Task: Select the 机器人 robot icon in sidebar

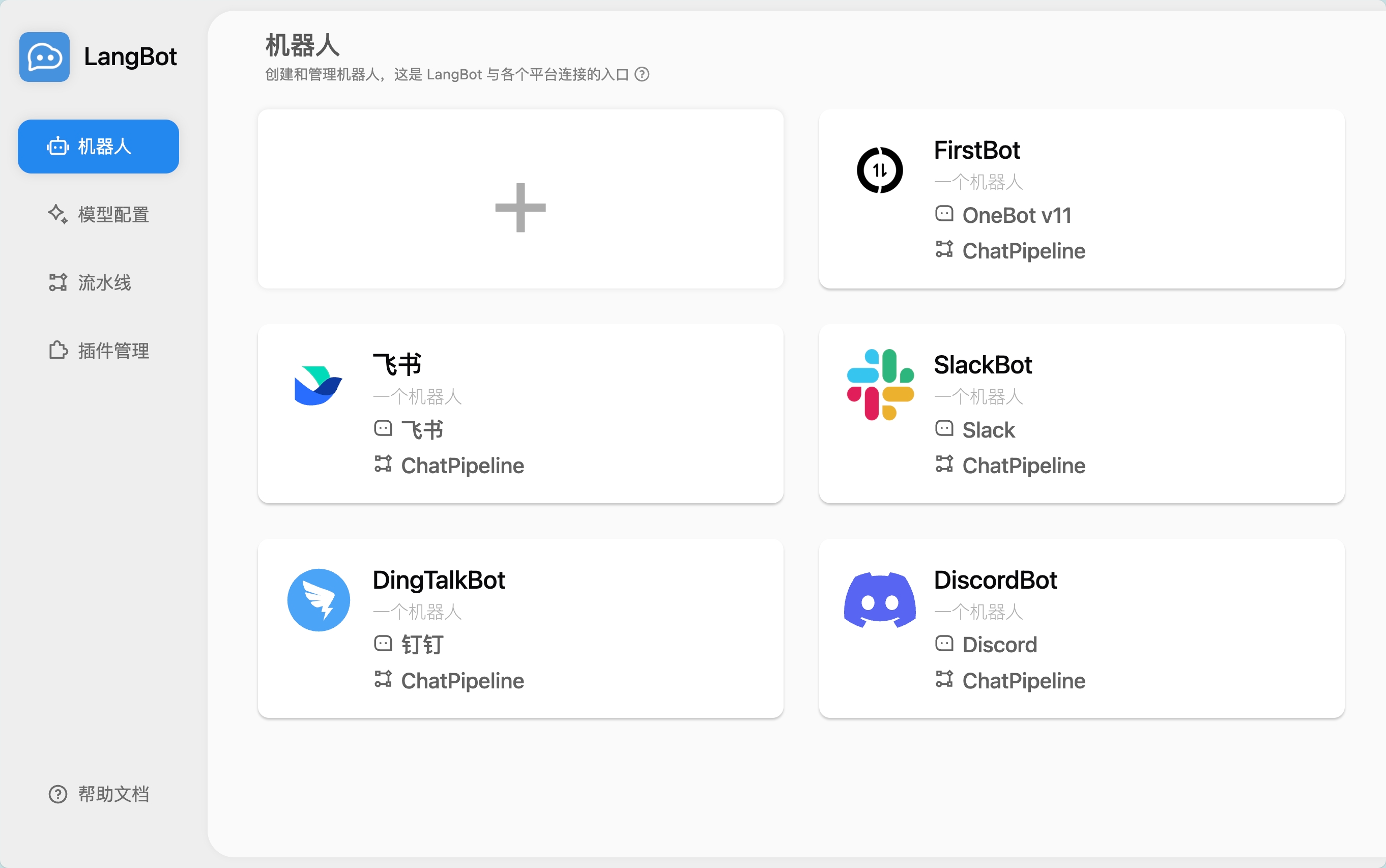Action: pos(57,147)
